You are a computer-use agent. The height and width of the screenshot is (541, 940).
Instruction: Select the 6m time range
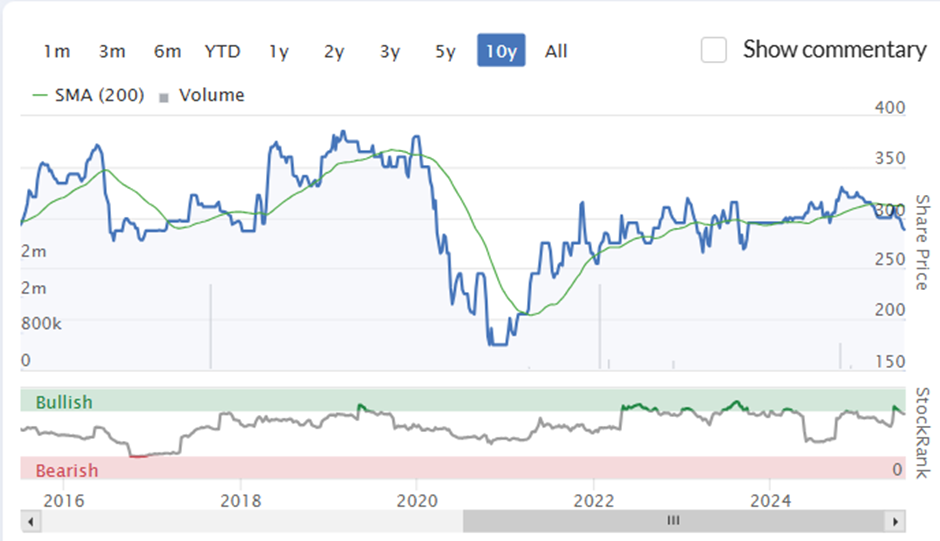(167, 52)
